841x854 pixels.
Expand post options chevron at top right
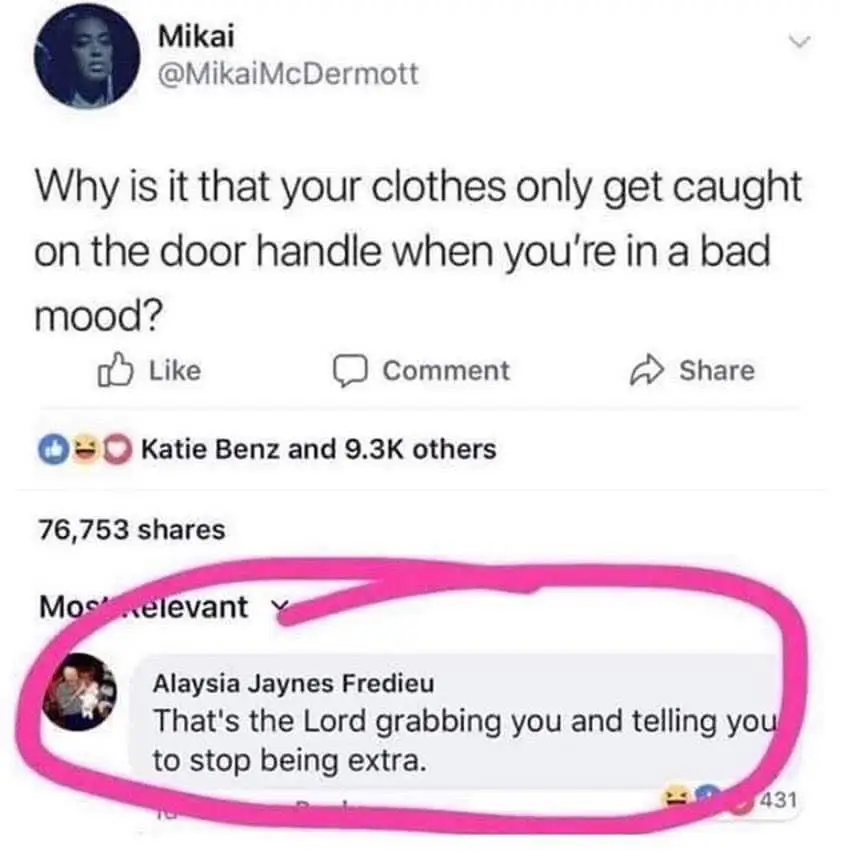pyautogui.click(x=799, y=41)
